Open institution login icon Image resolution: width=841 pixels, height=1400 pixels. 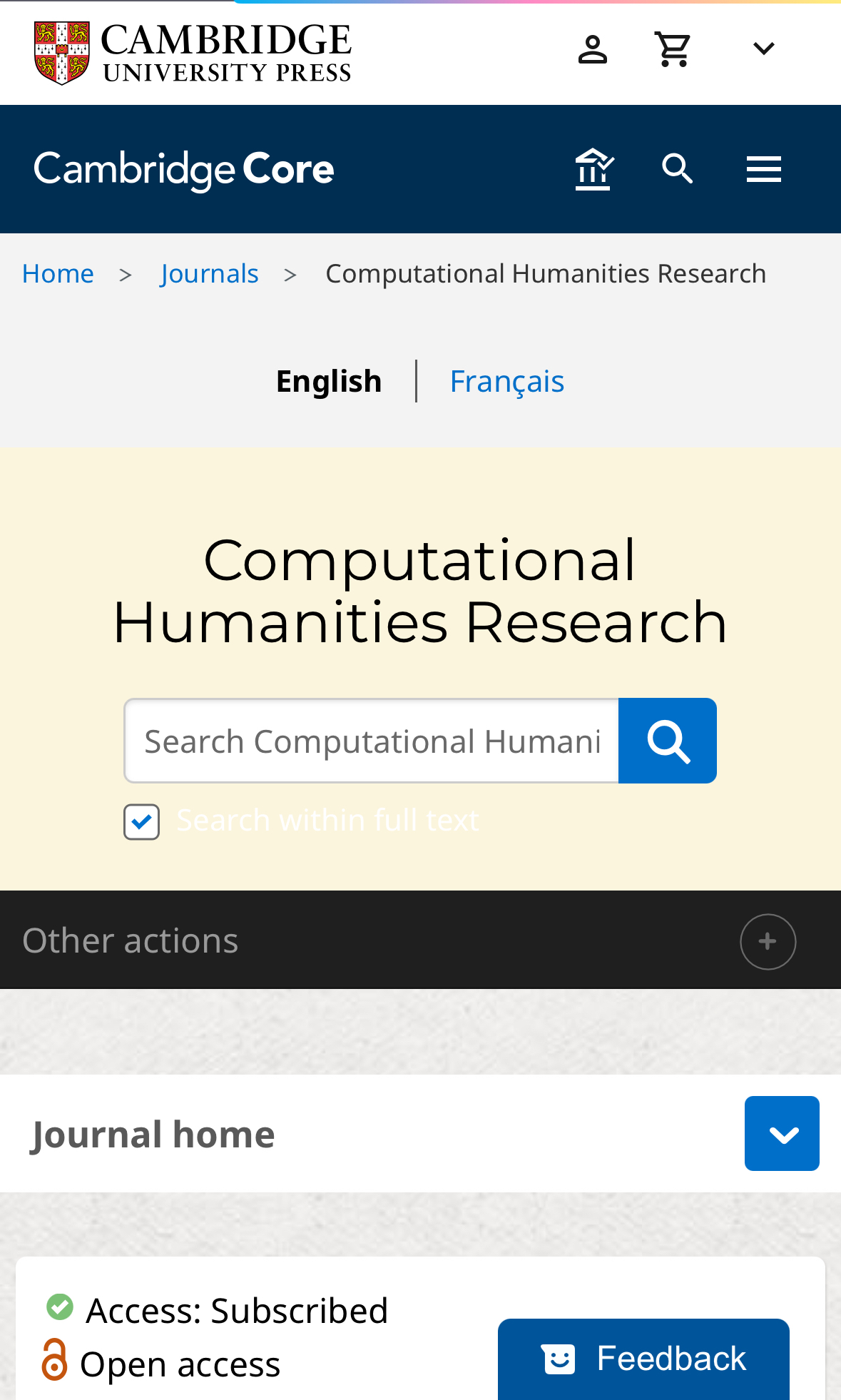(x=593, y=169)
